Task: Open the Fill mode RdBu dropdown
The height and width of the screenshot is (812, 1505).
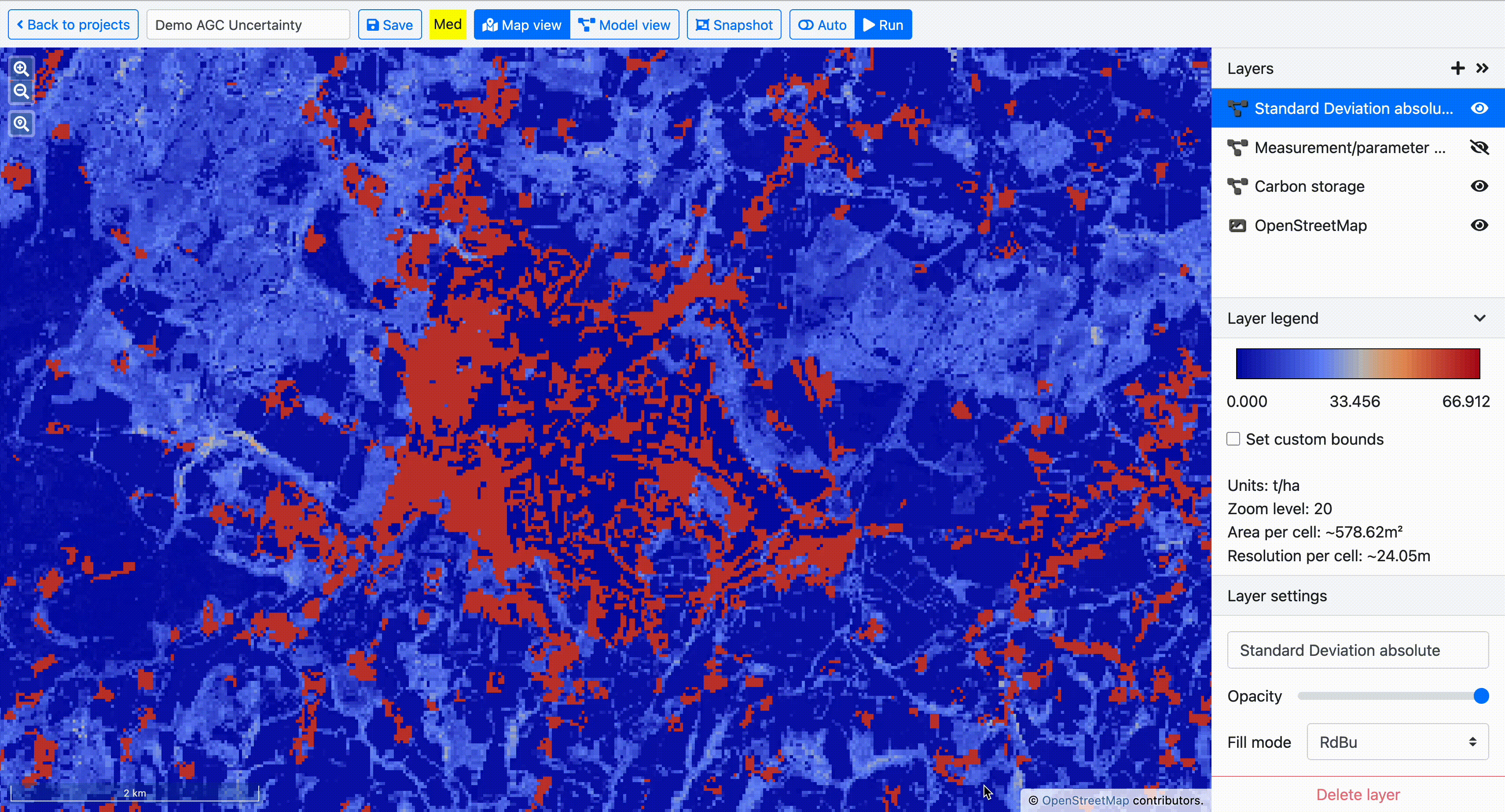Action: pyautogui.click(x=1397, y=742)
